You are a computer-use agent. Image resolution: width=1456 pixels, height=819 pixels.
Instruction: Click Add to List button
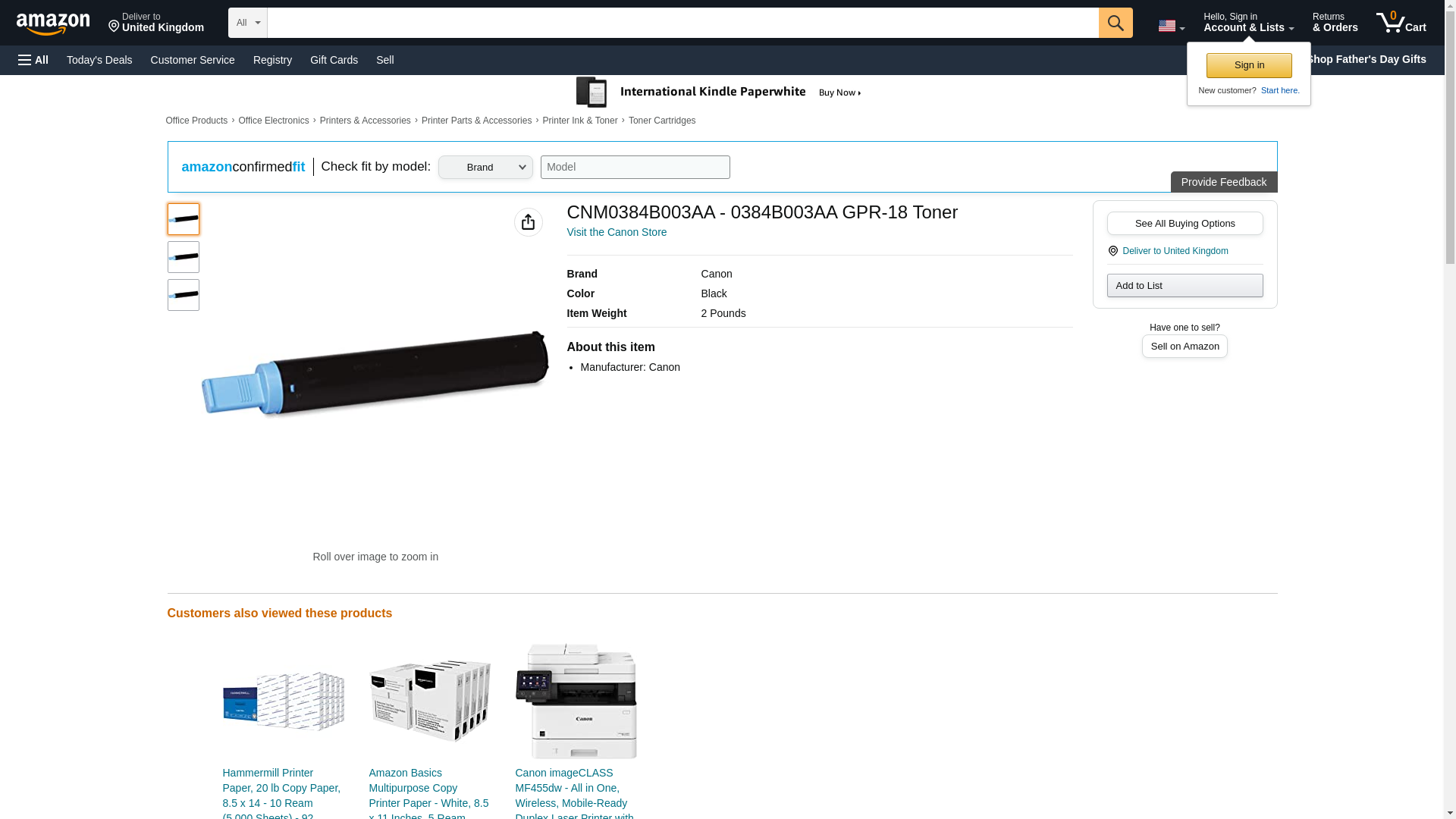pyautogui.click(x=1185, y=286)
